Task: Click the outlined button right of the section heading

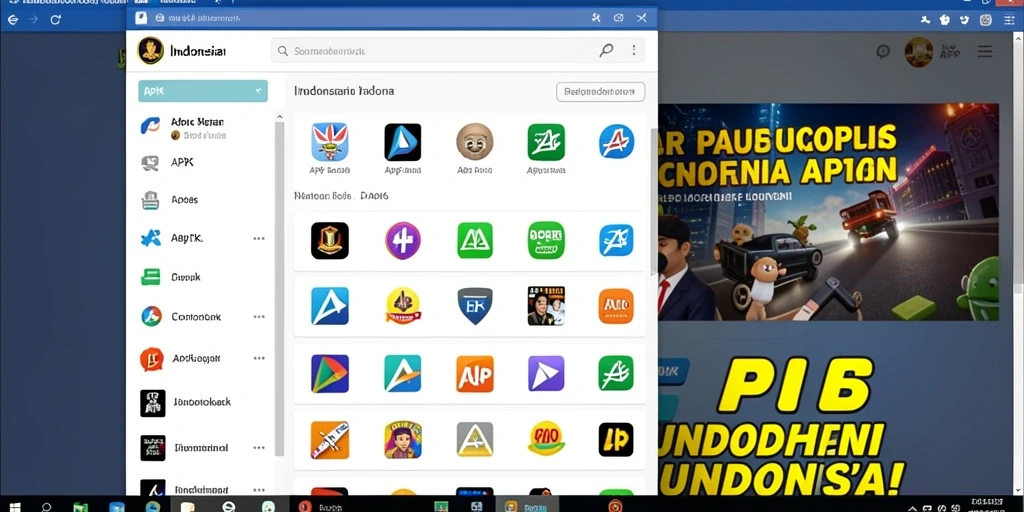Action: click(600, 92)
